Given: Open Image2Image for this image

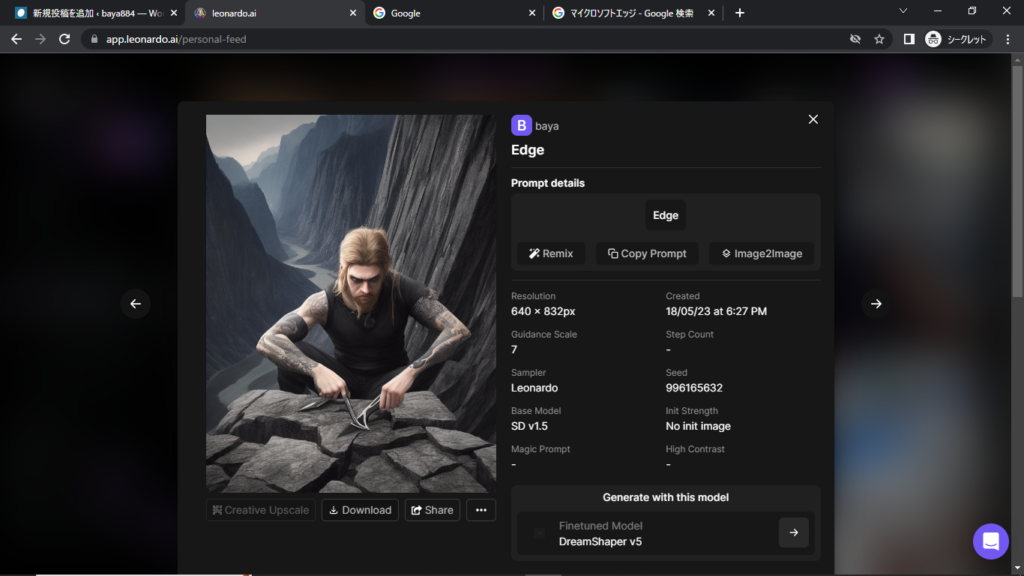Looking at the screenshot, I should [761, 254].
